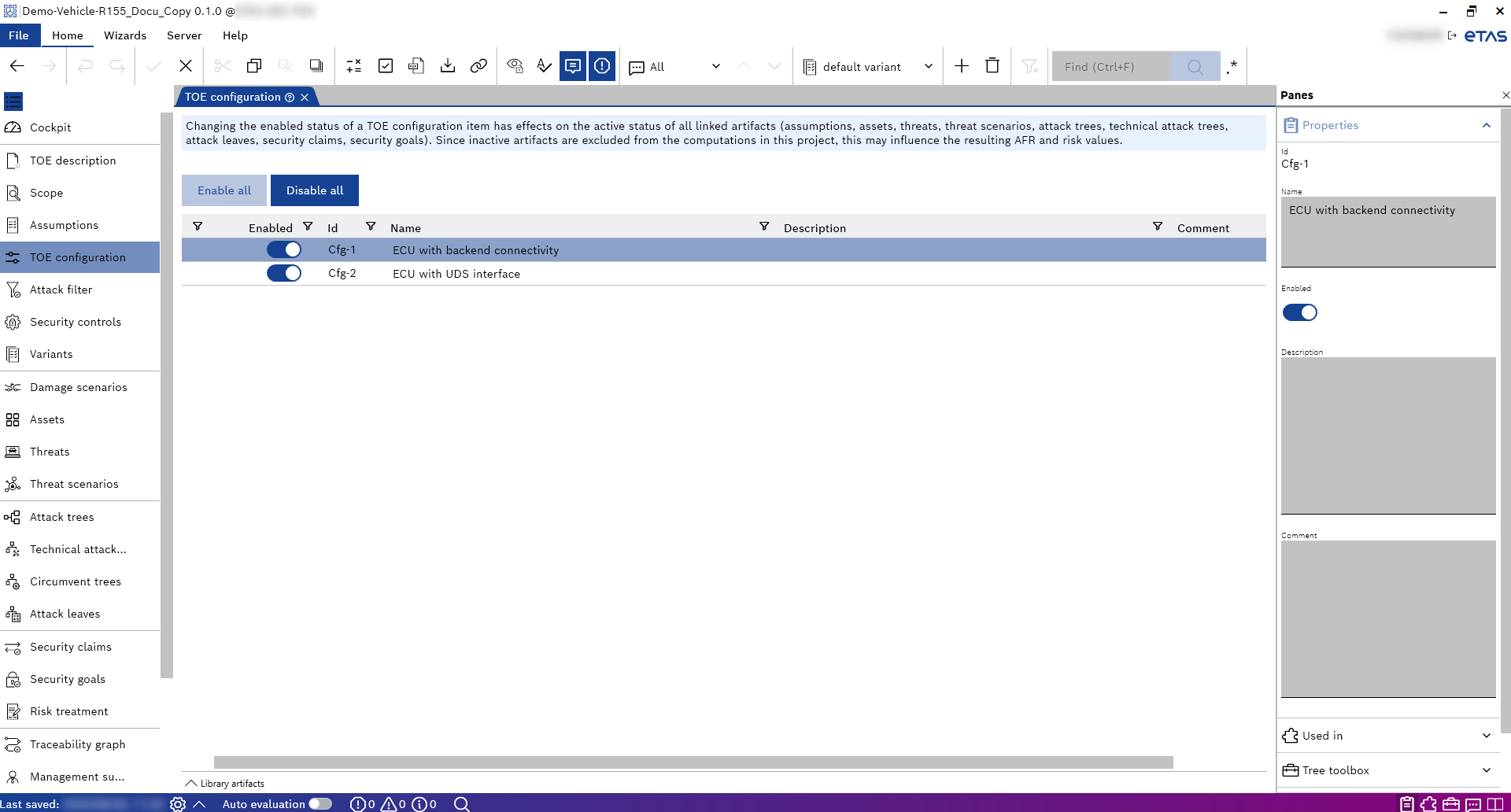Toggle enabled switch for Cfg-2 row
This screenshot has width=1511, height=812.
[x=284, y=274]
